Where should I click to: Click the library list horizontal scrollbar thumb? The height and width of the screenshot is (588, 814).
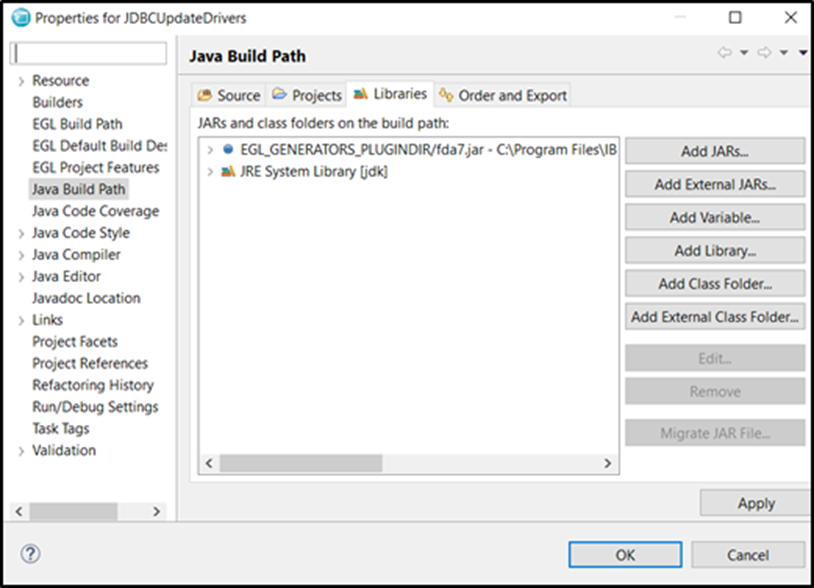point(301,463)
